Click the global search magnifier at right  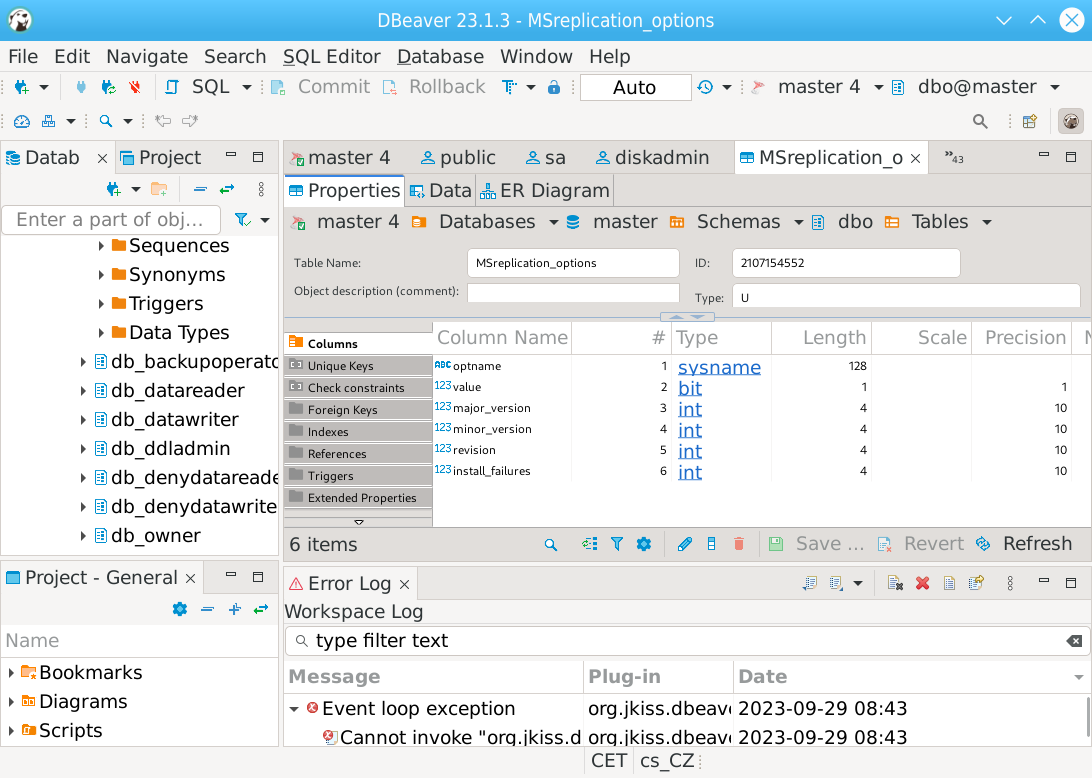coord(980,121)
